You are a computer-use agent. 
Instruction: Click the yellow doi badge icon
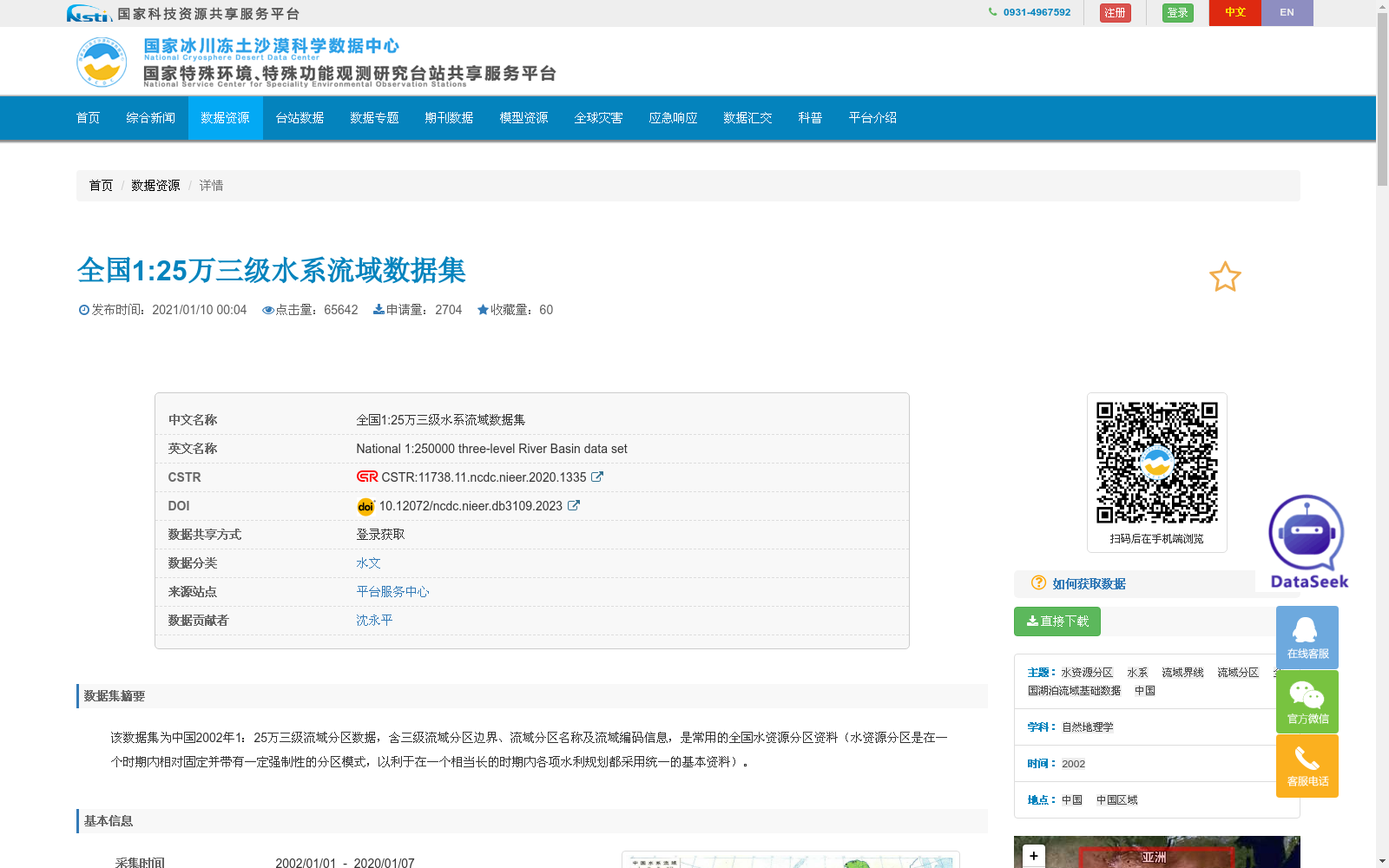[365, 506]
